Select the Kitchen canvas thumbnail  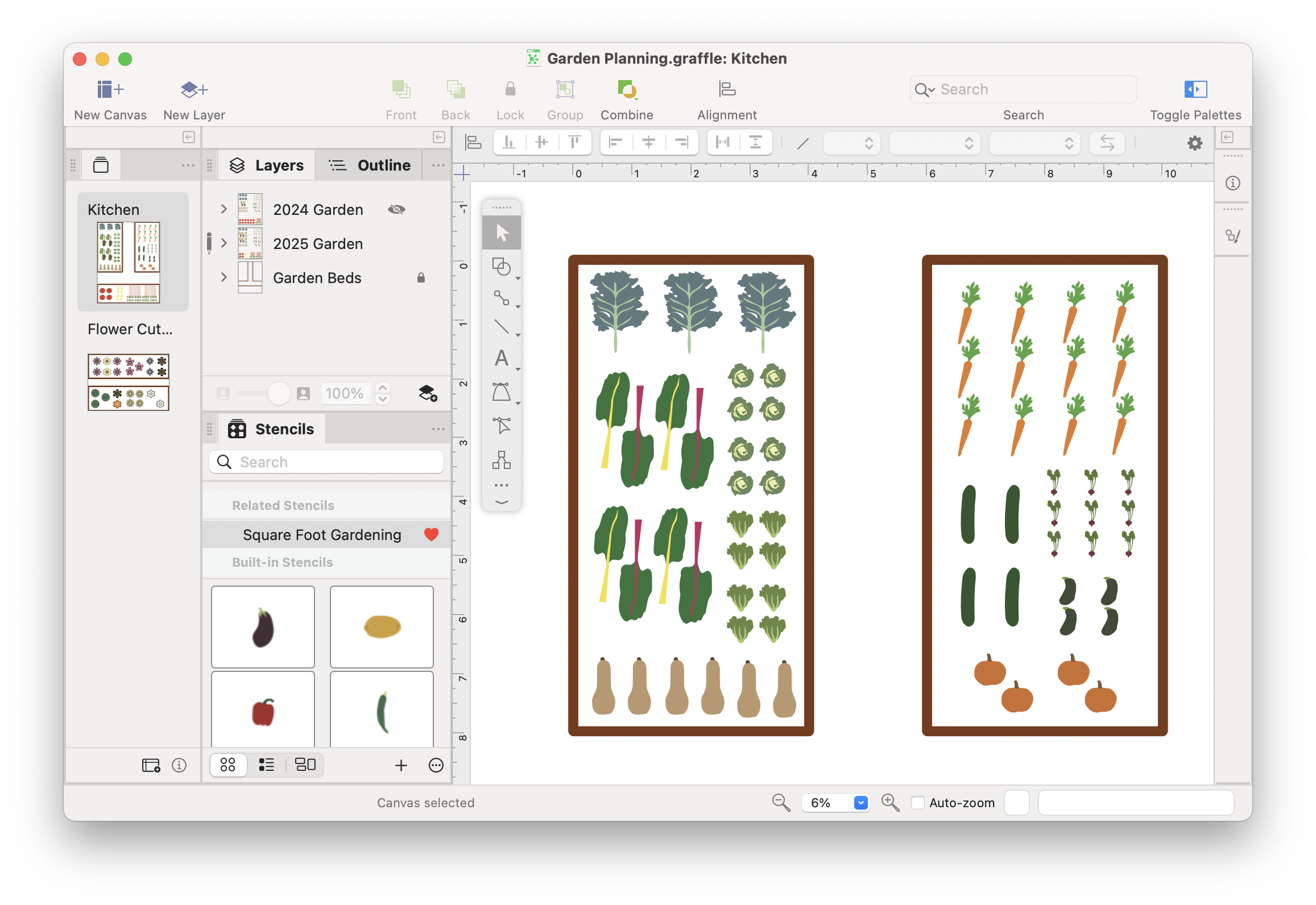click(x=129, y=262)
